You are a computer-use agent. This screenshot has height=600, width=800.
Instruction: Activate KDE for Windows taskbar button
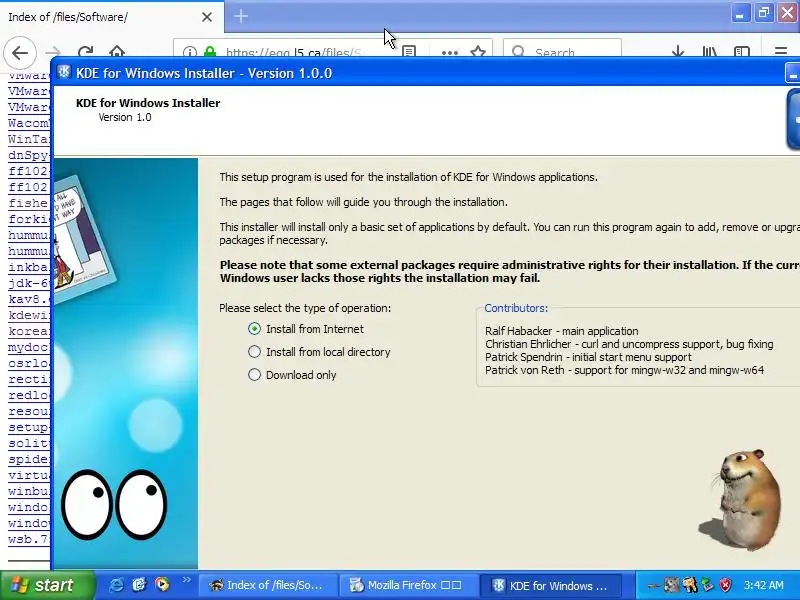[552, 585]
